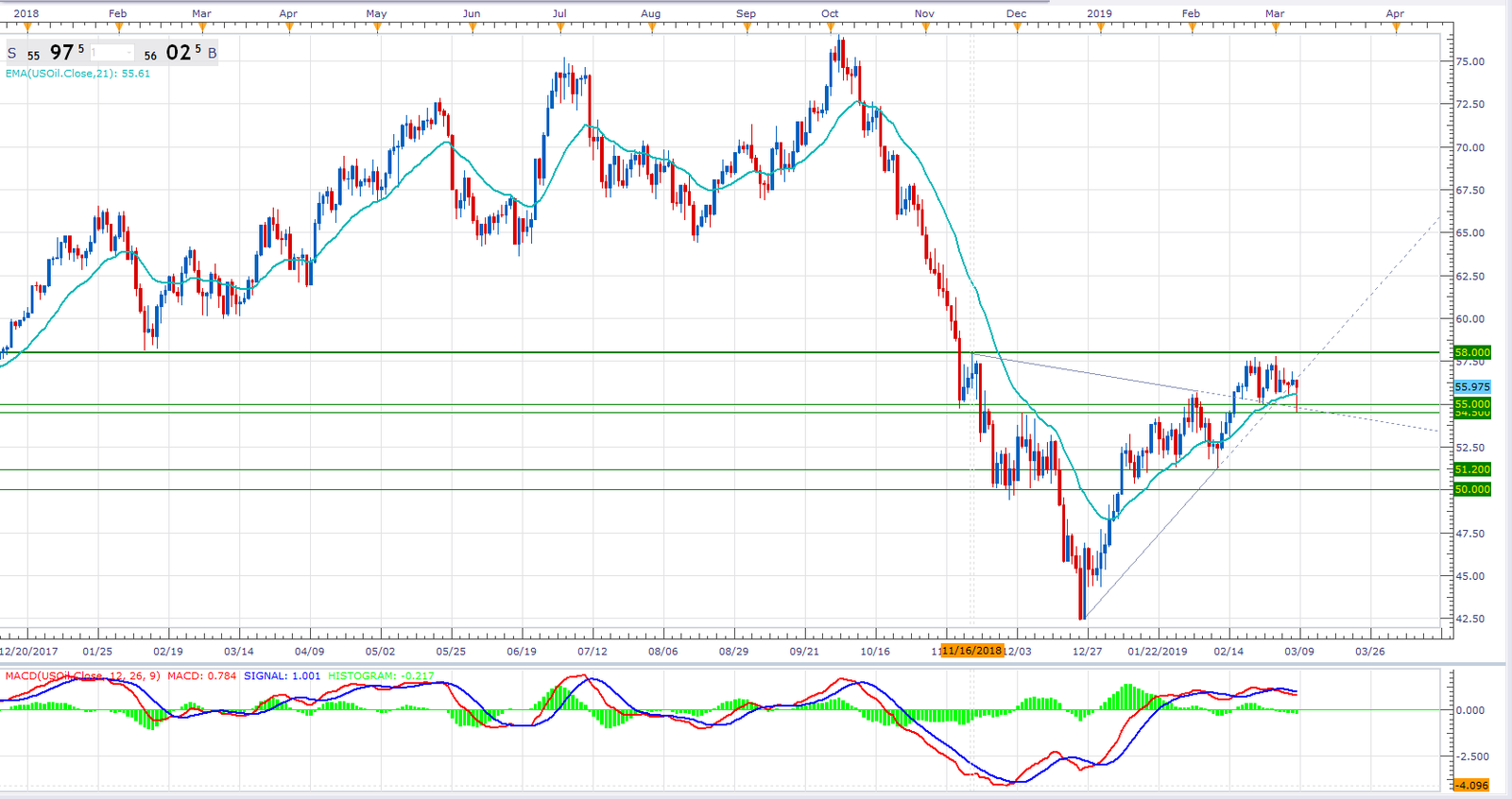This screenshot has height=799, width=1512.
Task: Click the orange -4.096 MACD value tag
Action: coord(1472,785)
